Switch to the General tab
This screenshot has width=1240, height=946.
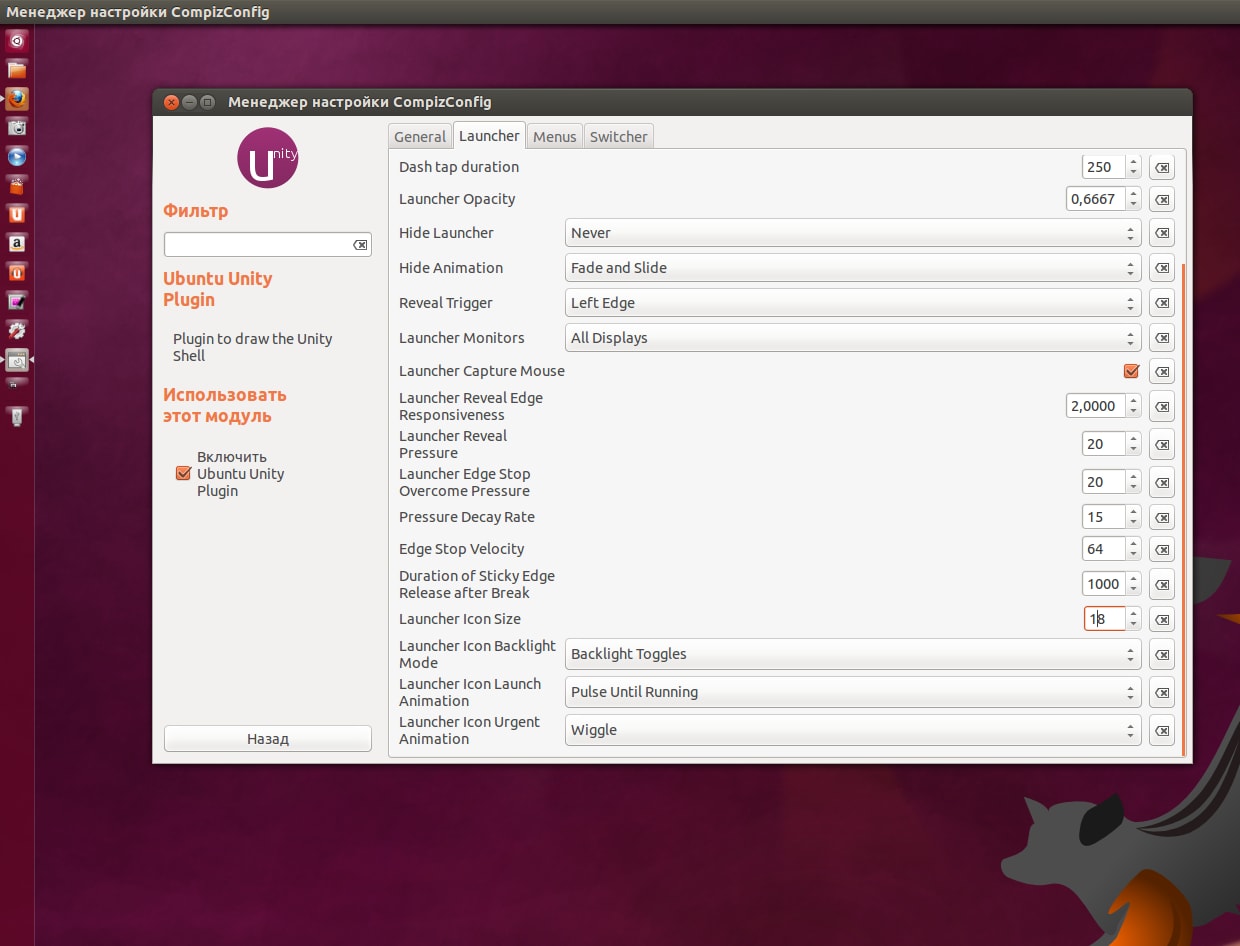(x=420, y=137)
